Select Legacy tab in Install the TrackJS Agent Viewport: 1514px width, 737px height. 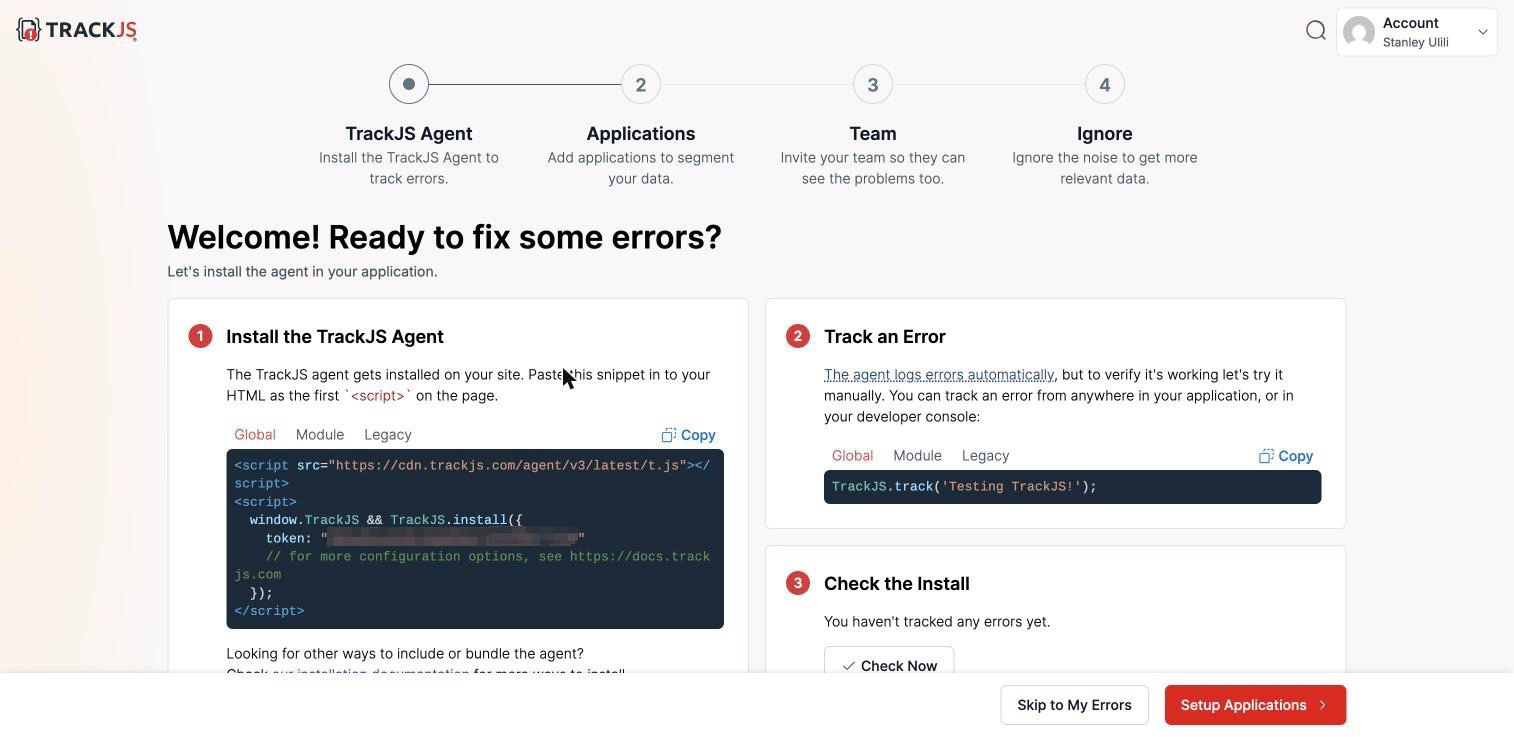coord(388,434)
